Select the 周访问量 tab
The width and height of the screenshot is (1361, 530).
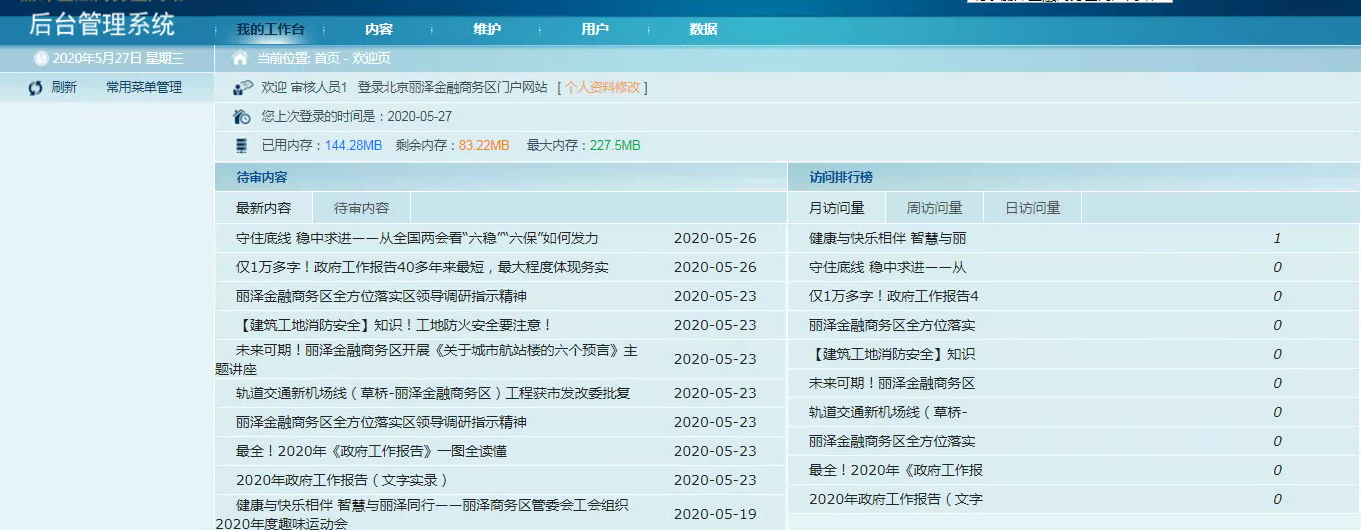tap(934, 208)
